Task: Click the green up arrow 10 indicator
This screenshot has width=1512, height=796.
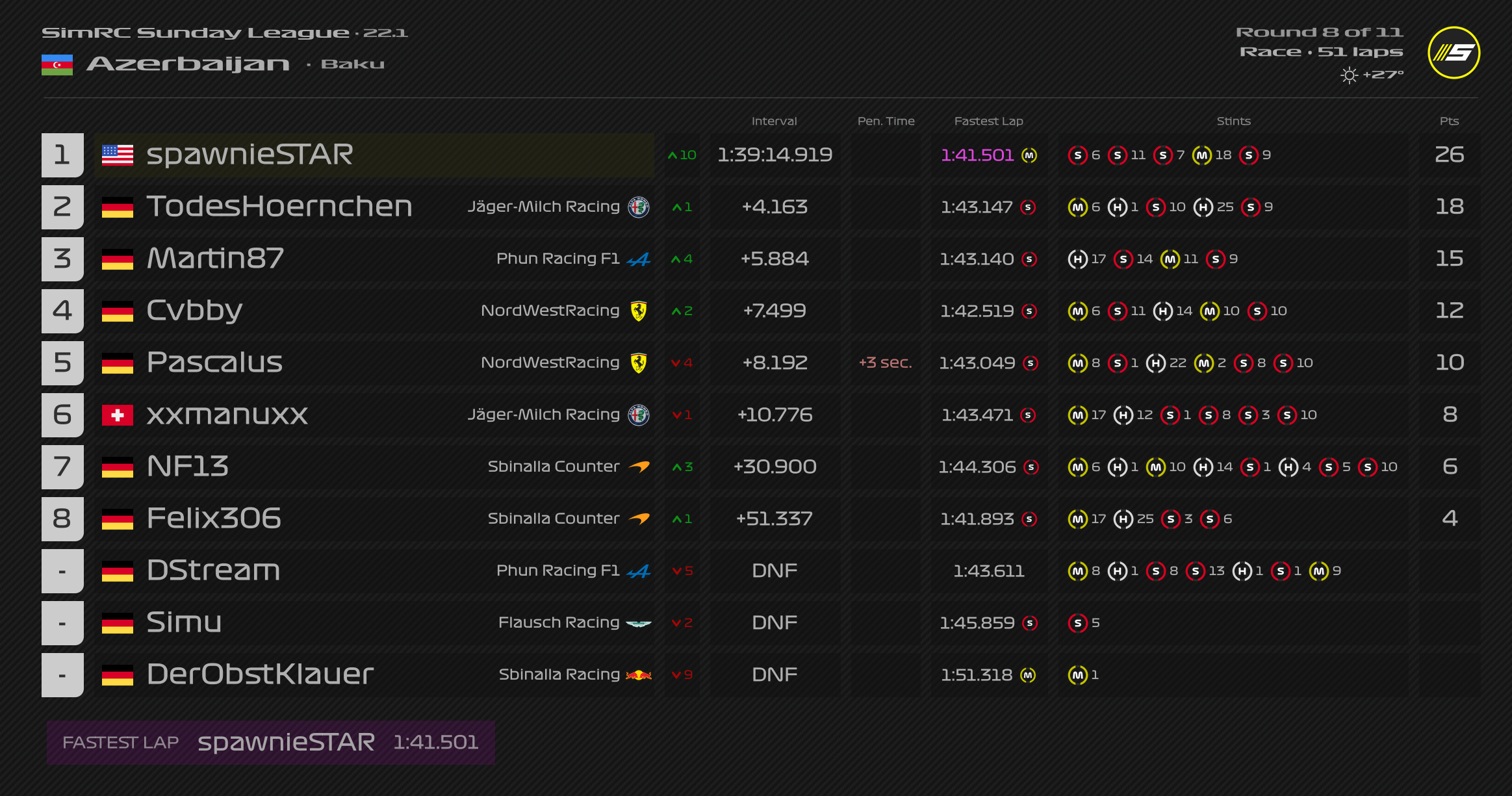Action: pos(682,155)
